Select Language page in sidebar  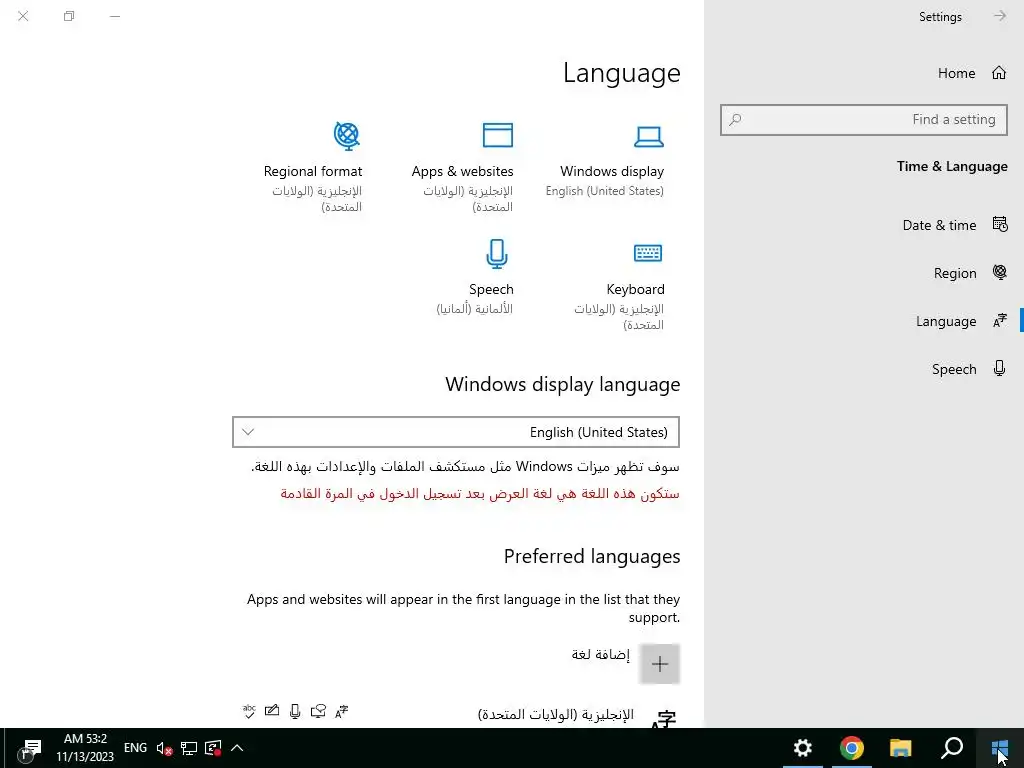tap(946, 321)
